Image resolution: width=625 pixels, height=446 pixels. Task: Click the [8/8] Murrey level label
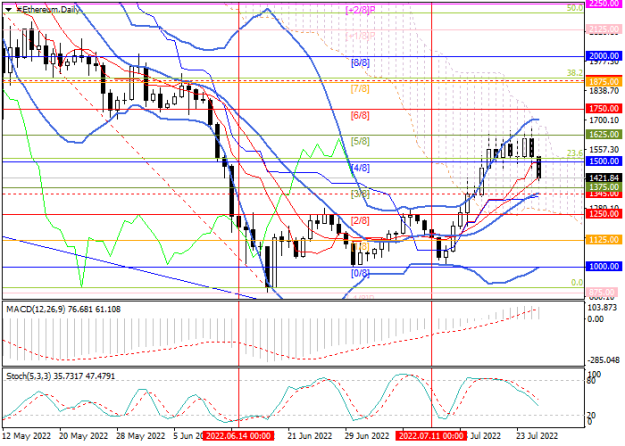360,63
